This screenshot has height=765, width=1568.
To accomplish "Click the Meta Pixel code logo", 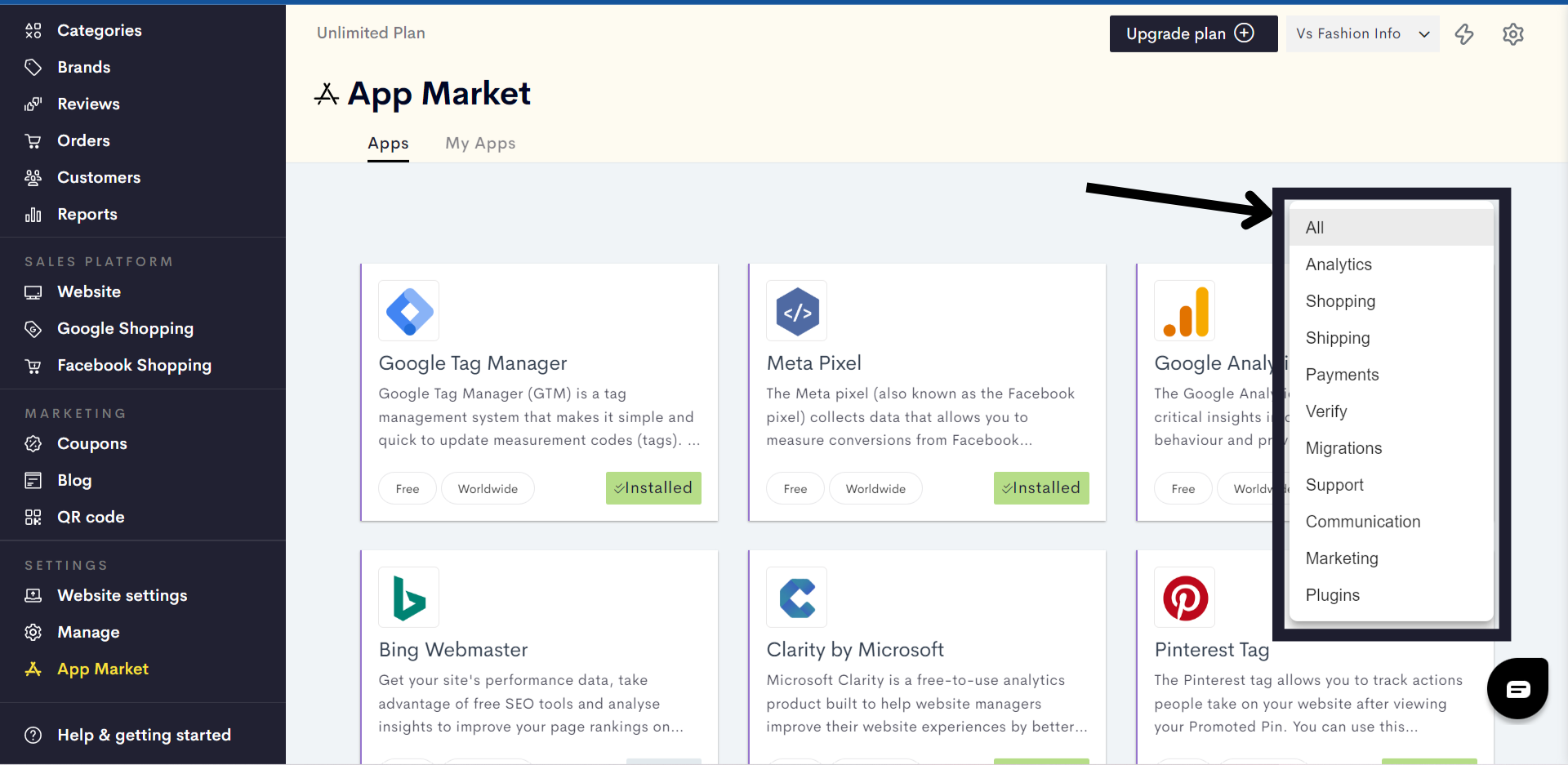I will click(797, 311).
